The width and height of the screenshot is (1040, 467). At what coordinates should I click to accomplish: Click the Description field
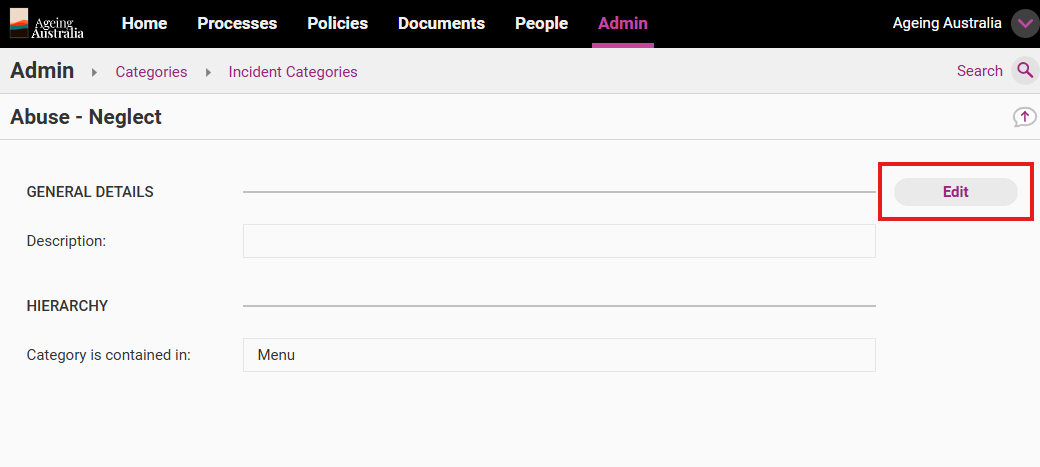point(558,241)
